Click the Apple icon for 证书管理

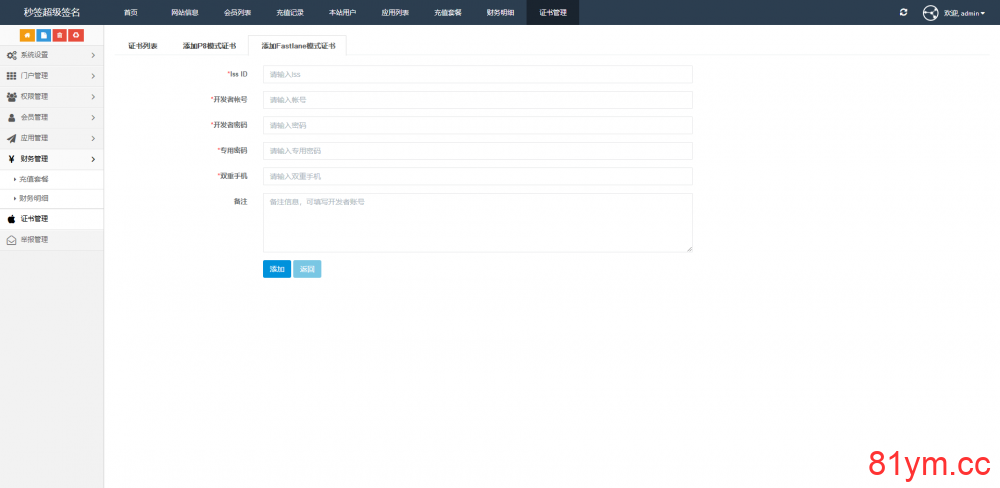pos(12,219)
